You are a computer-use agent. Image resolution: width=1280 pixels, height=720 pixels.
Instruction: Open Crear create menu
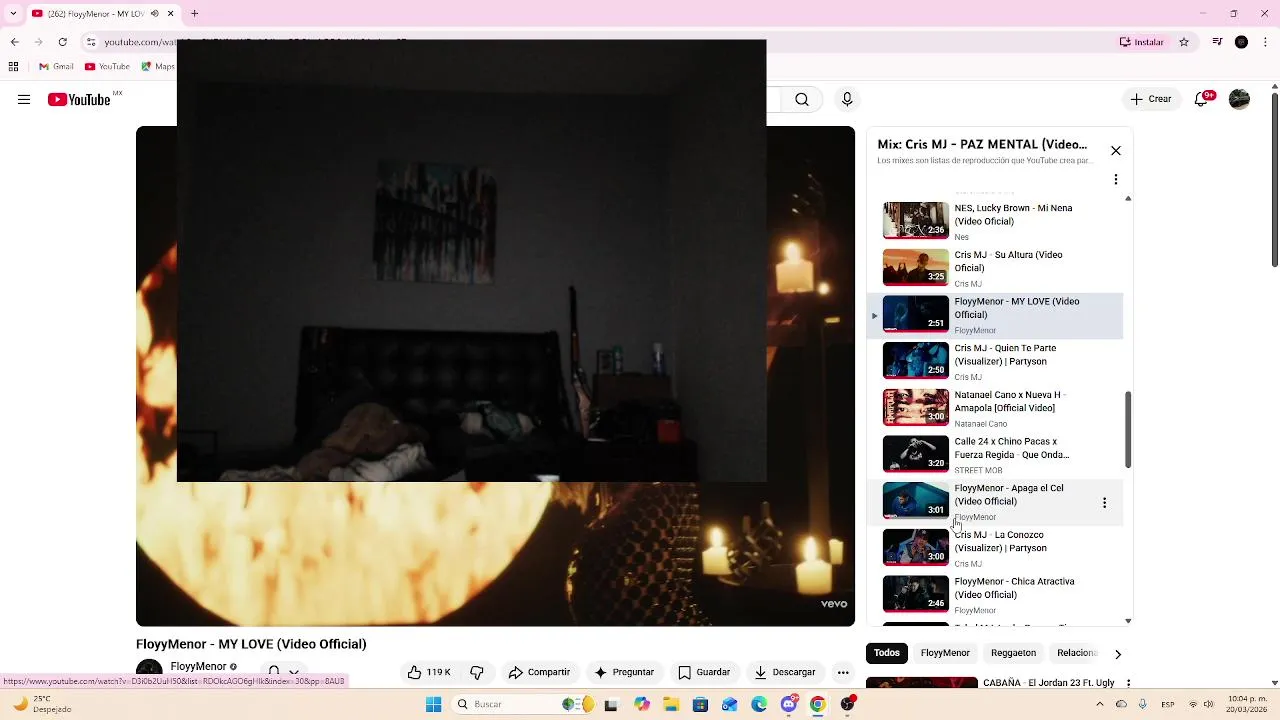pos(1151,100)
